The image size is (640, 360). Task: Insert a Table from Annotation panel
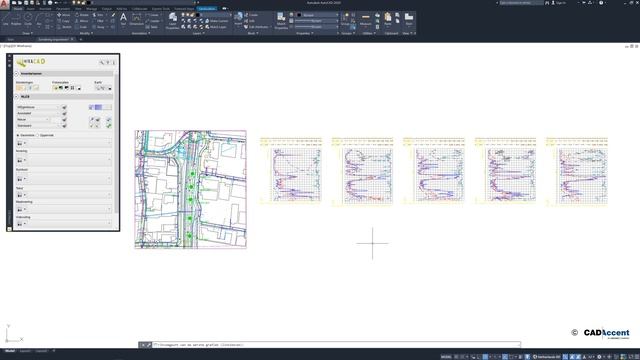coord(152,27)
